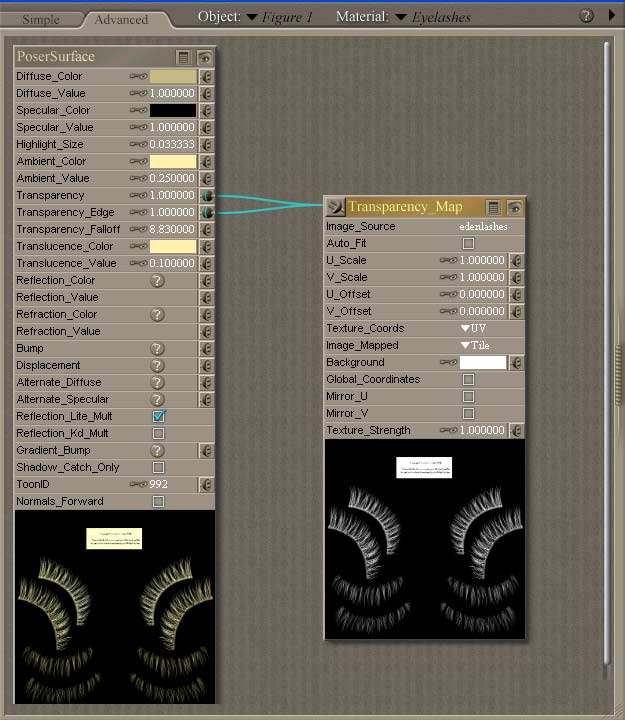Click the Diffuse_Value animation key icon
625x720 pixels.
(x=138, y=93)
